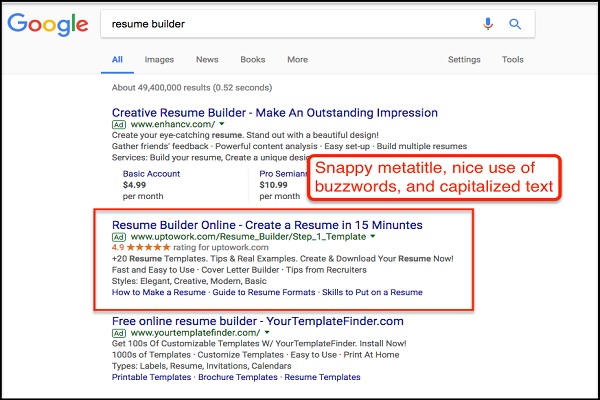Open 'Guide to Resume Formats' sitelink
600x400 pixels.
click(x=264, y=292)
